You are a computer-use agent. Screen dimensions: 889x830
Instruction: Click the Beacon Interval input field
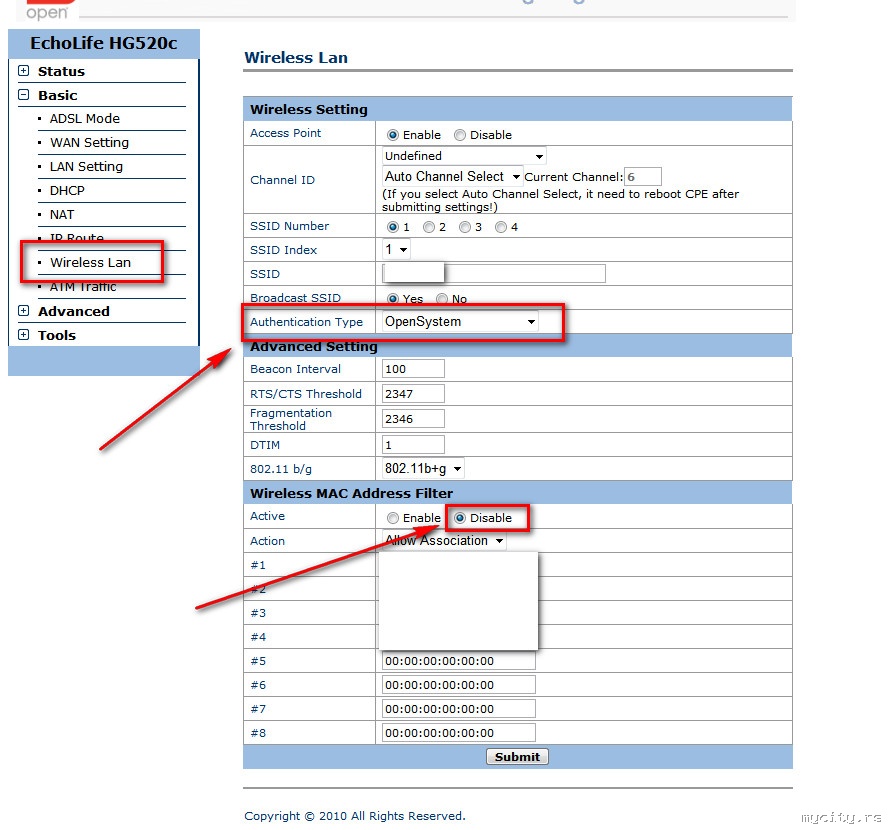tap(413, 369)
